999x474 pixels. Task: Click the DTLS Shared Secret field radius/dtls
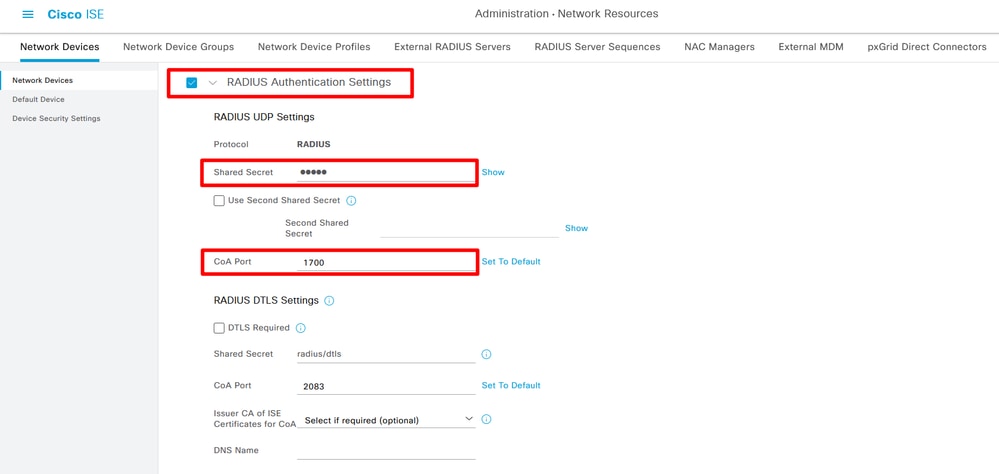click(x=386, y=354)
